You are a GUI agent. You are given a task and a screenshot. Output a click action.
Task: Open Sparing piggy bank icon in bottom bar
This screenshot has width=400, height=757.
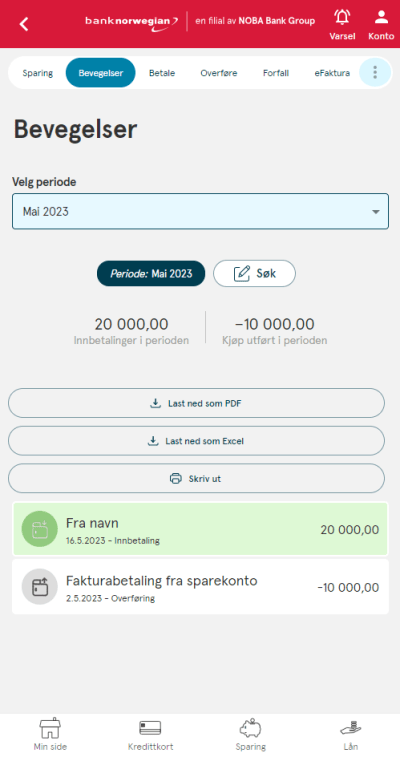click(250, 728)
